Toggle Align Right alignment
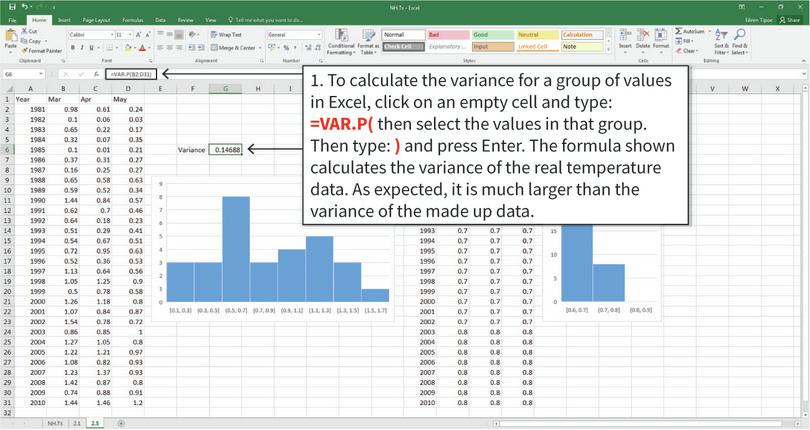Screen dimensions: 810x430 [x=179, y=48]
